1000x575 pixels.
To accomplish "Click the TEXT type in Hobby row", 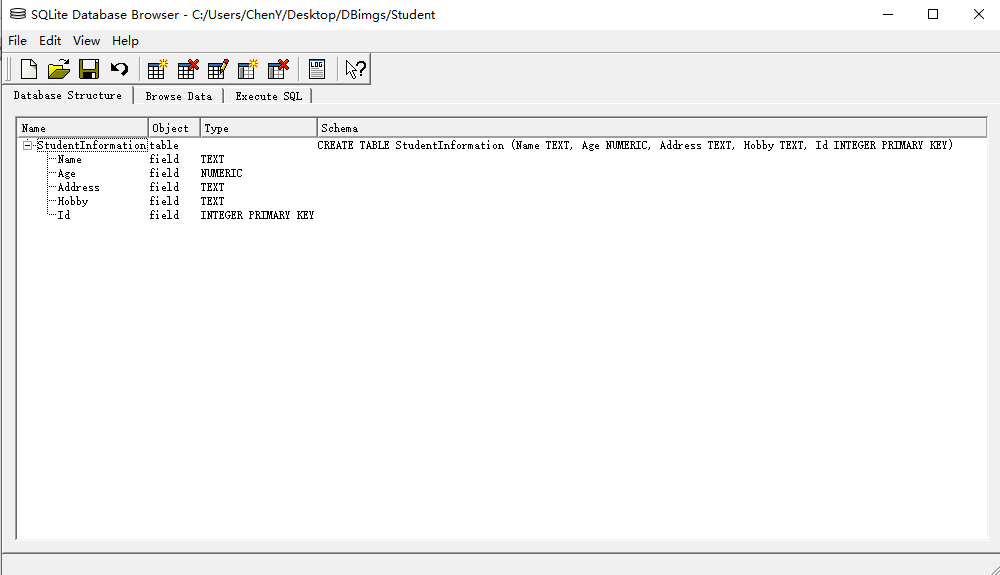I will pyautogui.click(x=212, y=201).
